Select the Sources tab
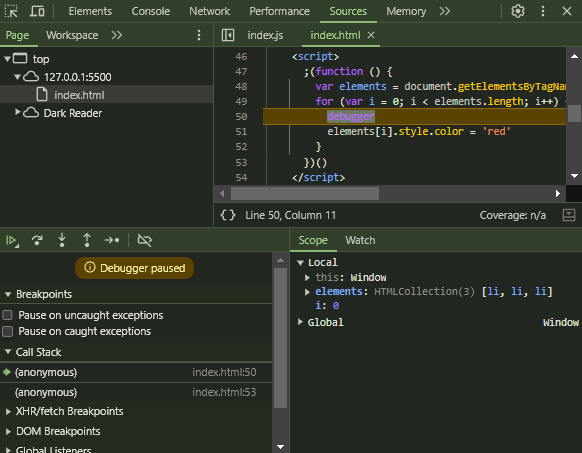582x453 pixels. (x=348, y=11)
